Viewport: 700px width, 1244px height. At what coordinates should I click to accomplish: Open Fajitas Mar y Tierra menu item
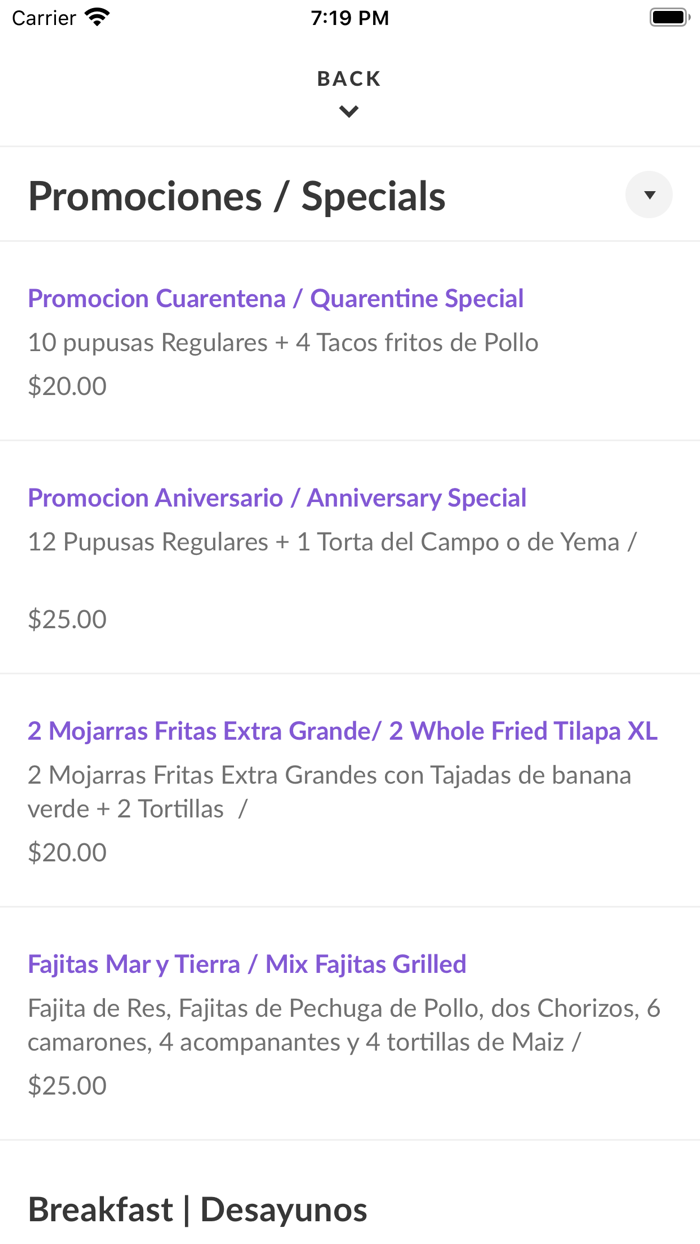point(247,964)
